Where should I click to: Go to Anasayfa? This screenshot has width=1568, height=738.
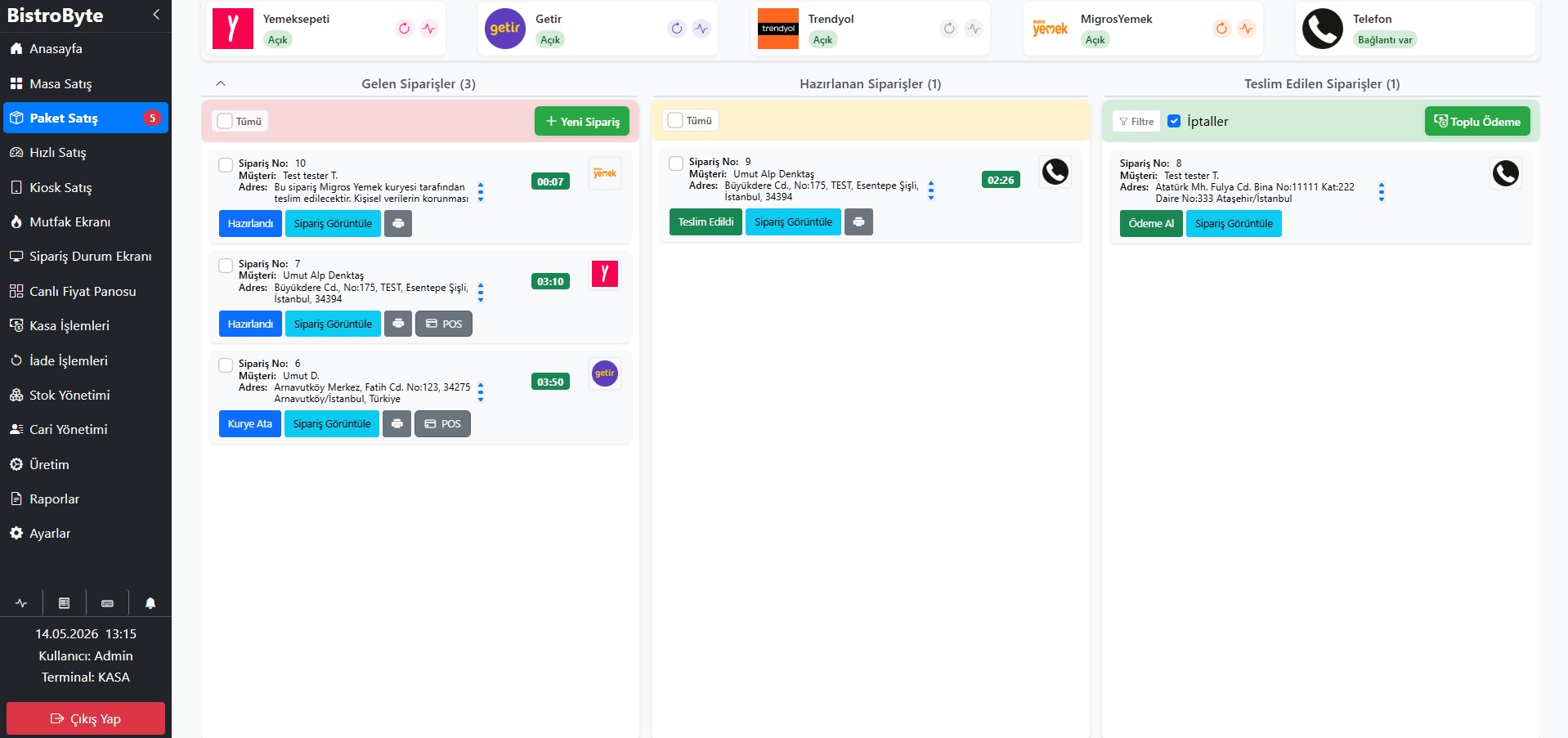86,49
